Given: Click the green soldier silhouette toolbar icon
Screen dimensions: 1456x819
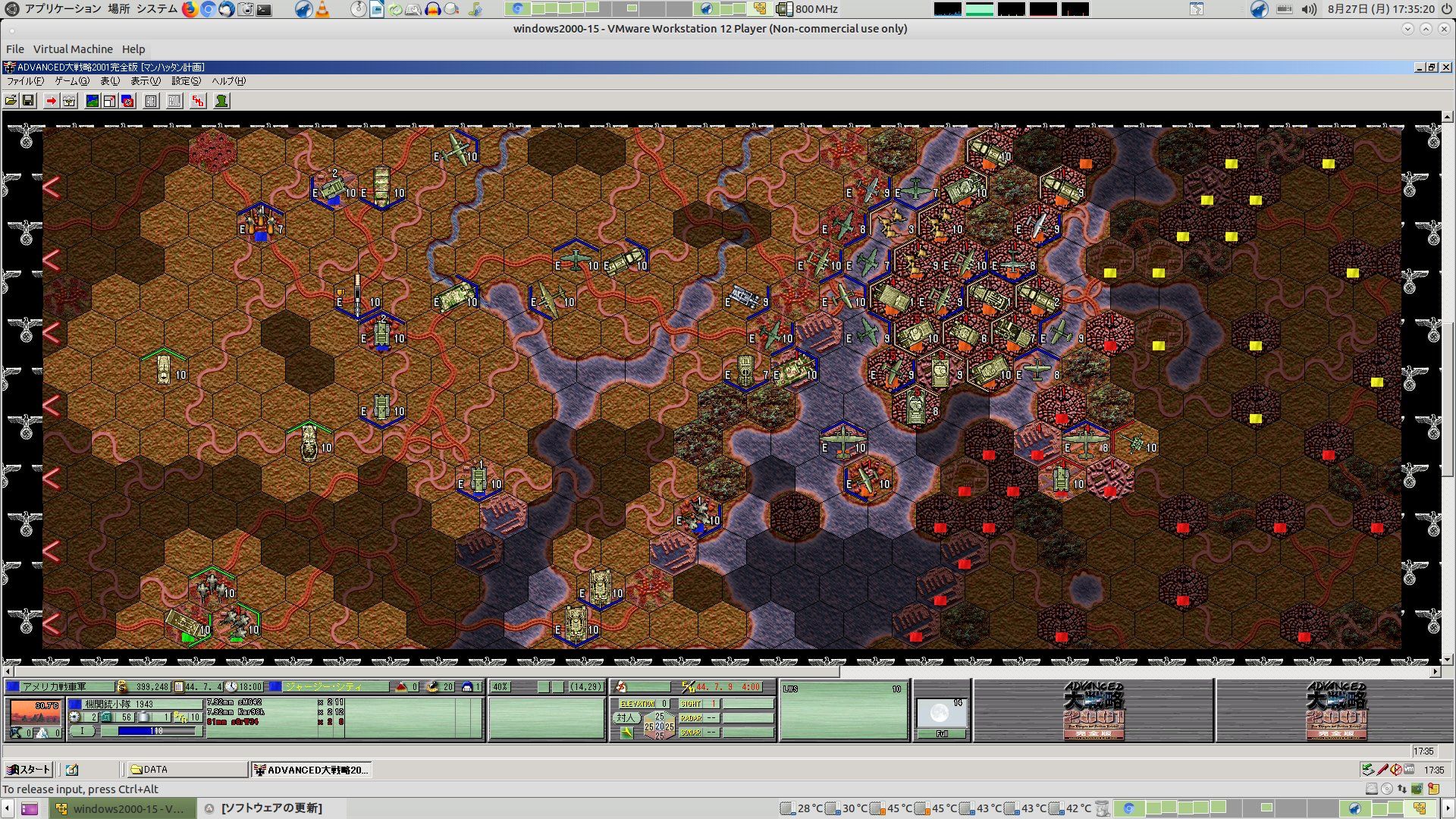Looking at the screenshot, I should [x=221, y=101].
